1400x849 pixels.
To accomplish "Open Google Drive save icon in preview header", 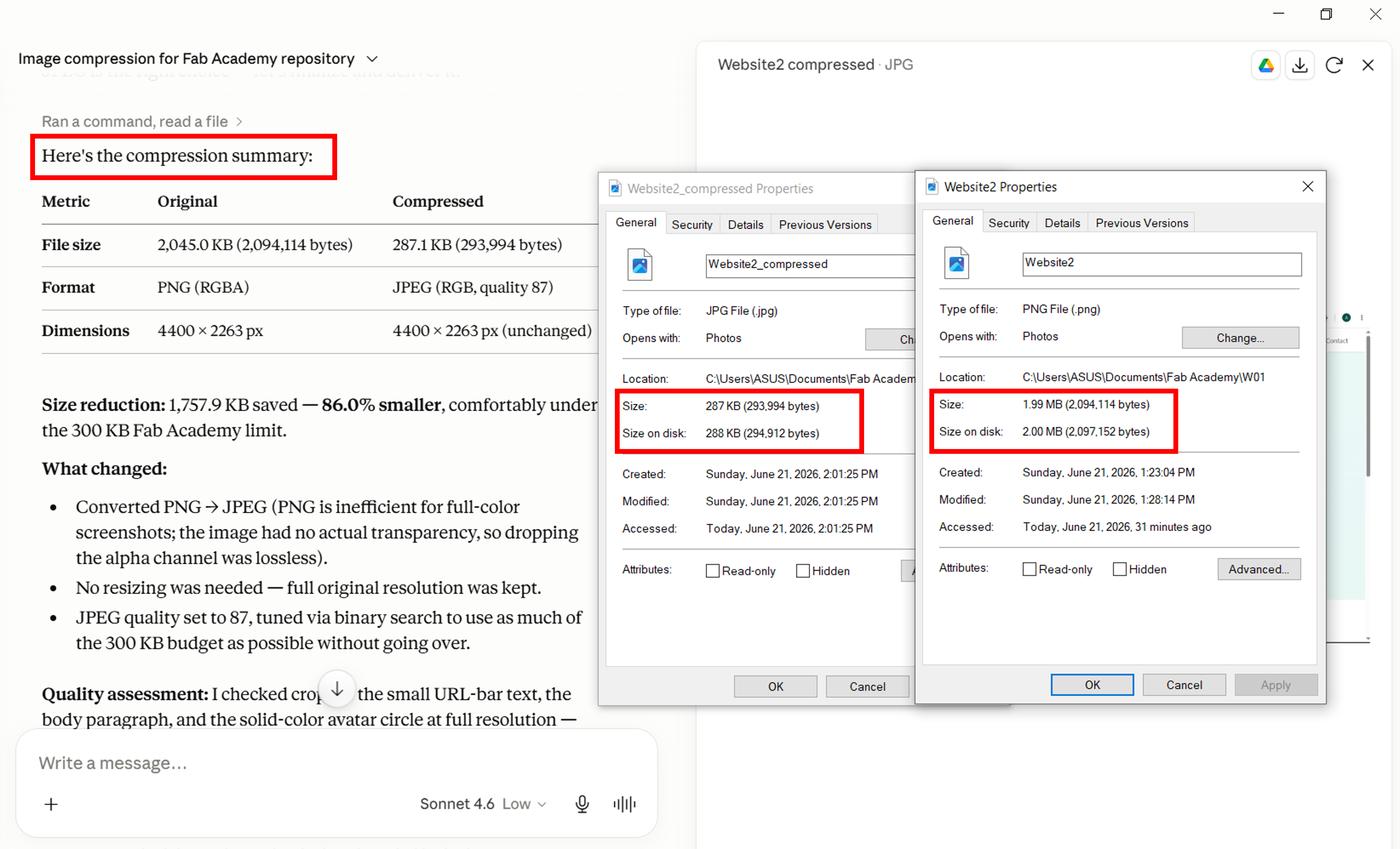I will [x=1266, y=65].
